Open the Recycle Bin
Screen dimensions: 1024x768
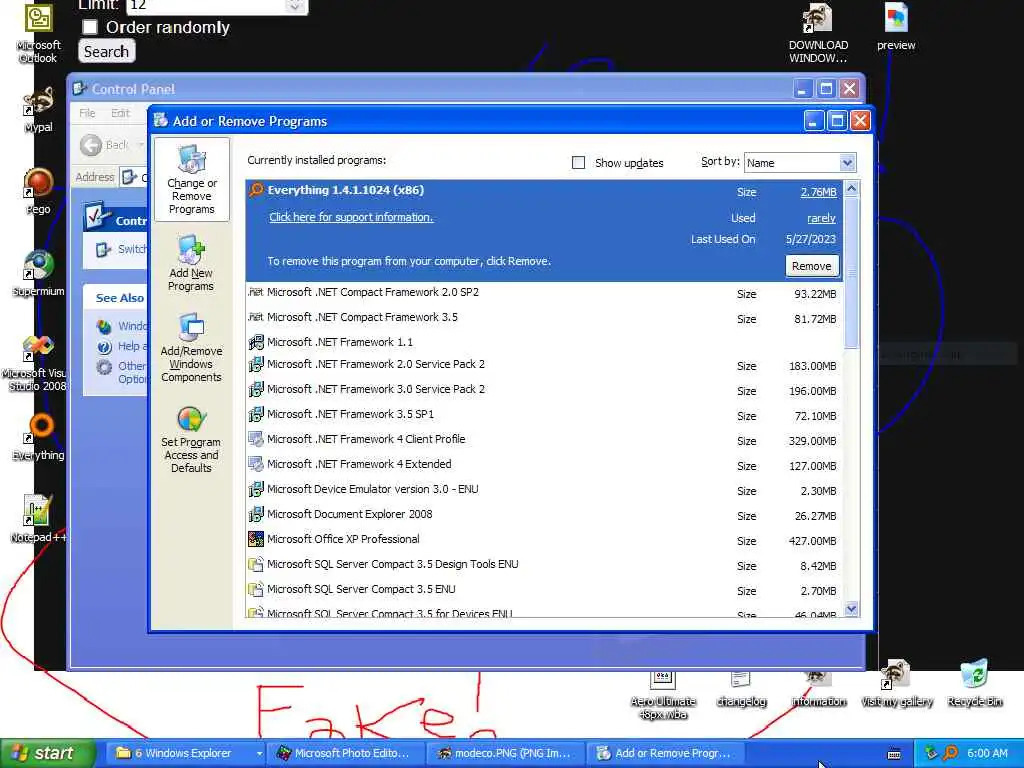click(974, 684)
